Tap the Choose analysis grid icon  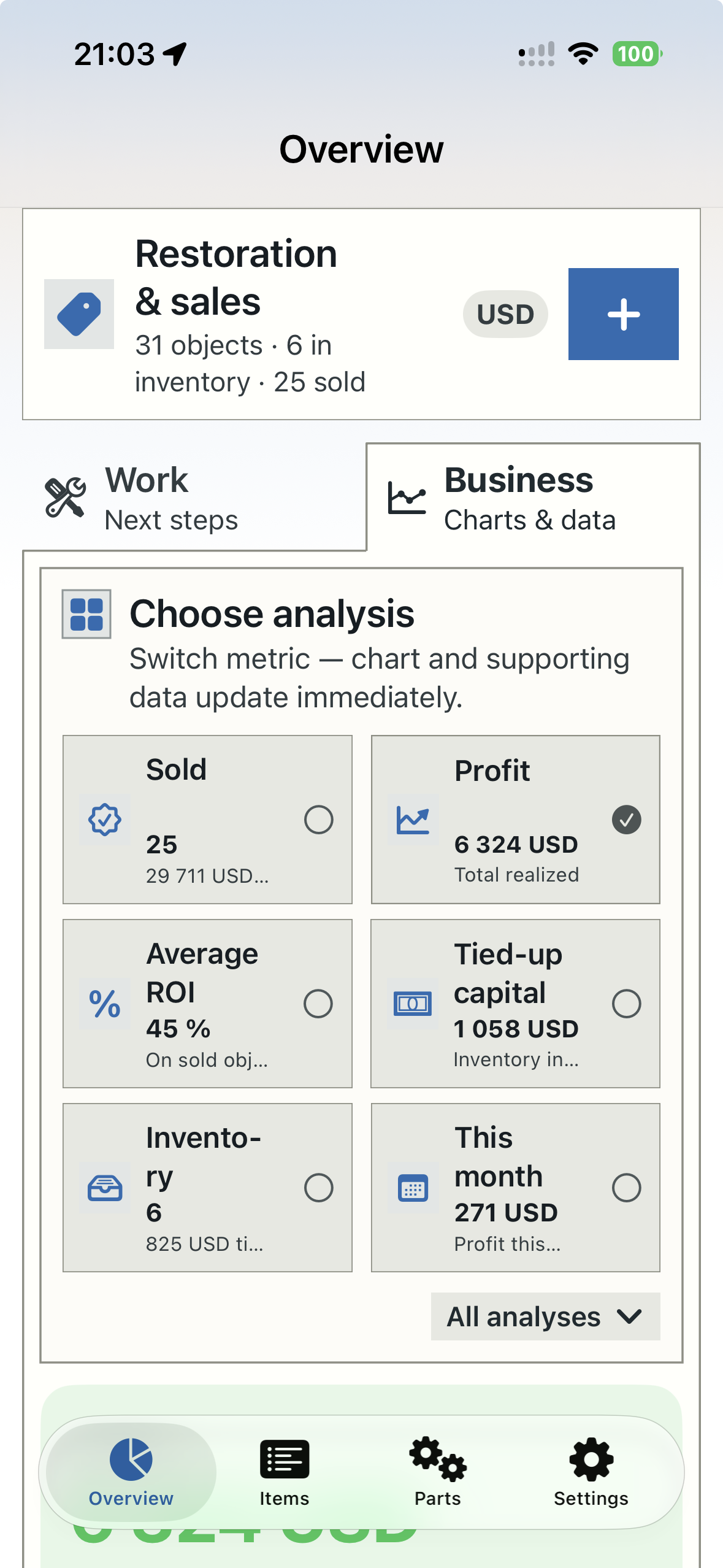(86, 614)
